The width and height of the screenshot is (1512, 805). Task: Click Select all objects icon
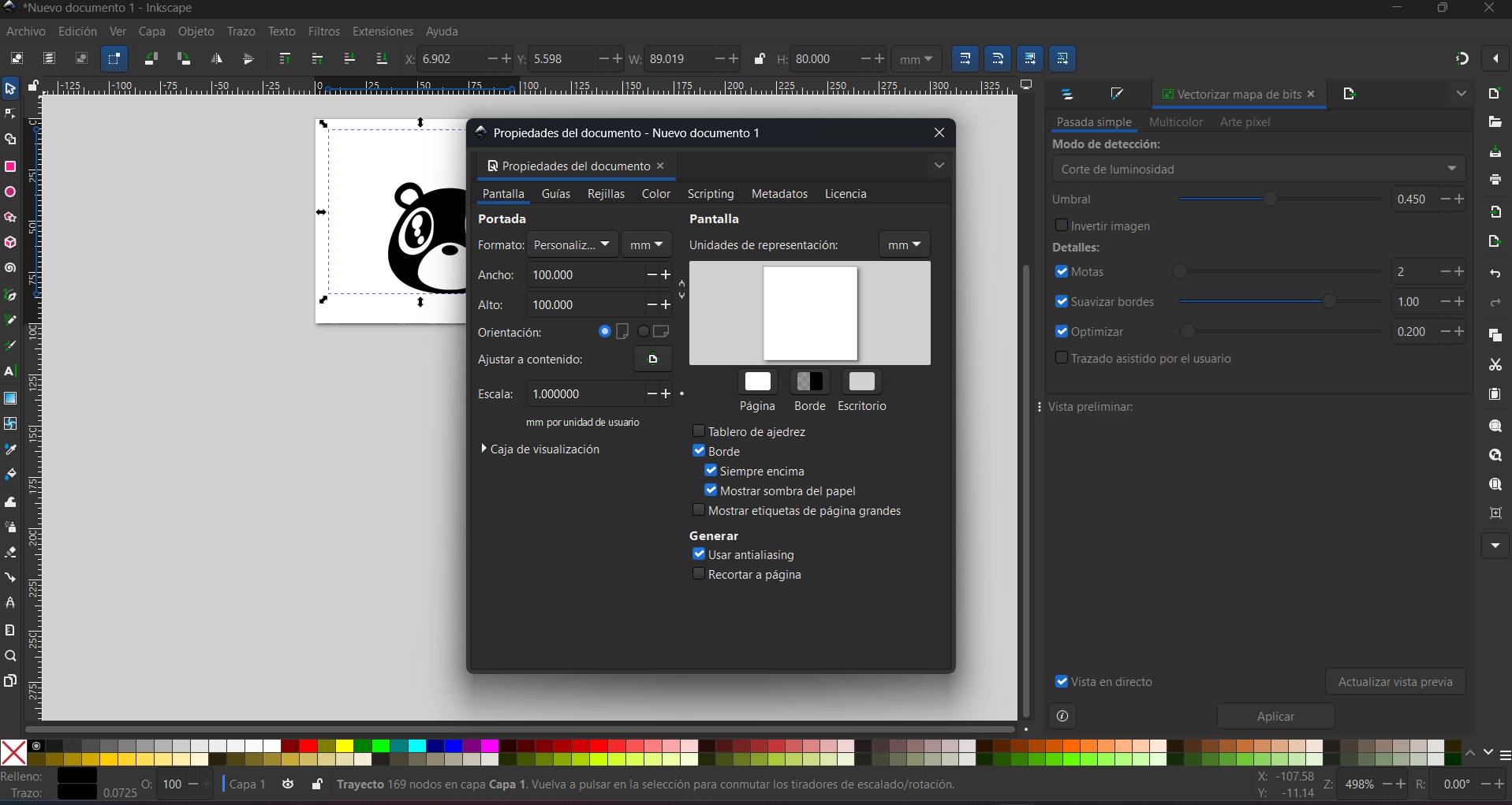pyautogui.click(x=17, y=58)
